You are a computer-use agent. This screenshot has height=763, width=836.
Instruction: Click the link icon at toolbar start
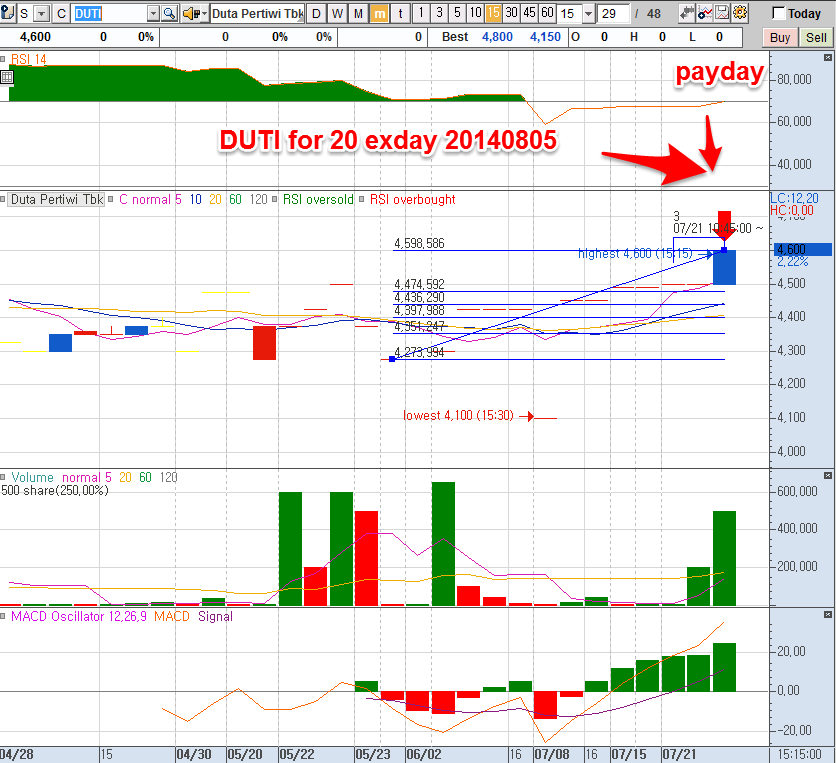(10, 13)
